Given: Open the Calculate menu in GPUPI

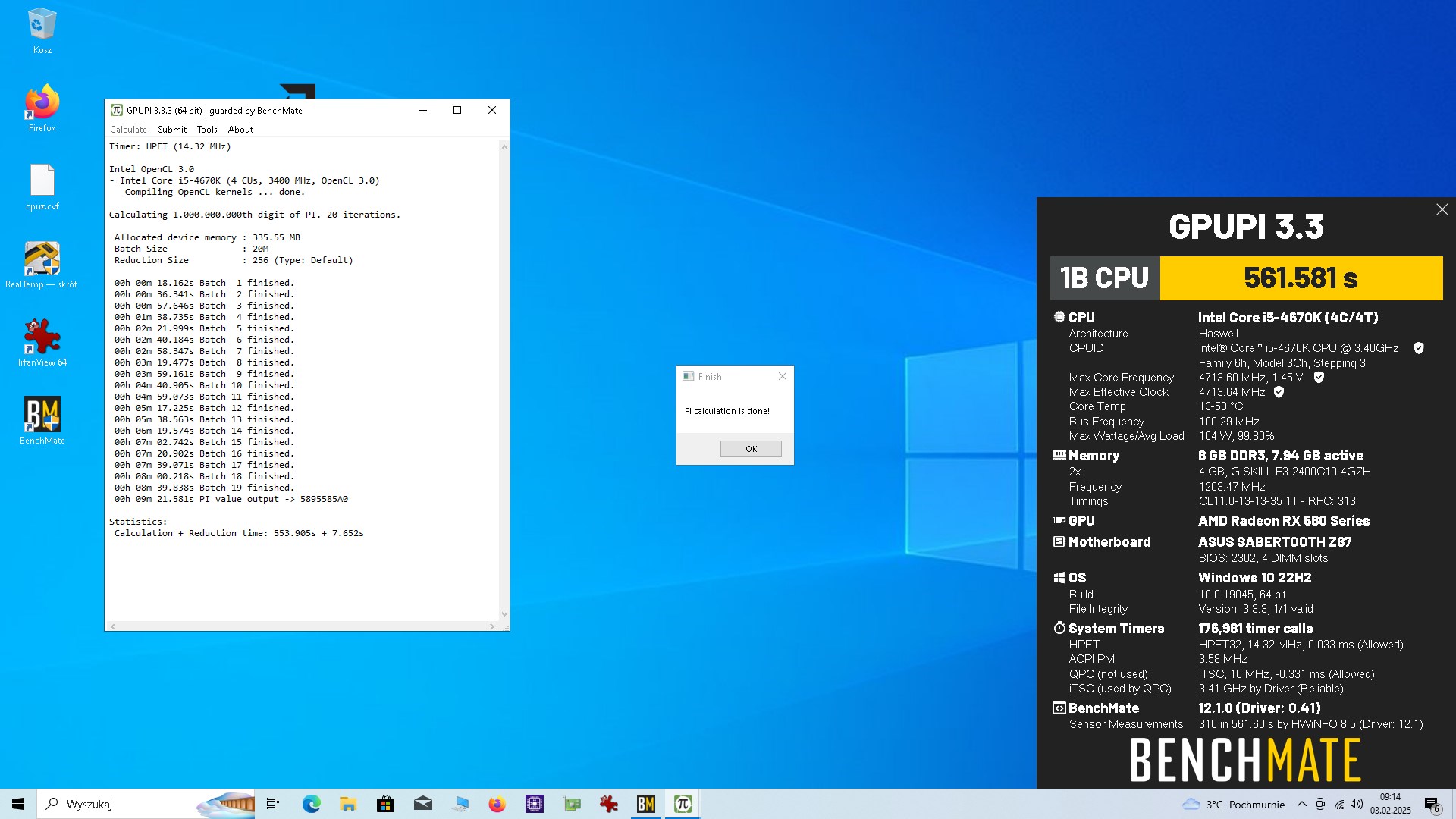Looking at the screenshot, I should coord(128,130).
